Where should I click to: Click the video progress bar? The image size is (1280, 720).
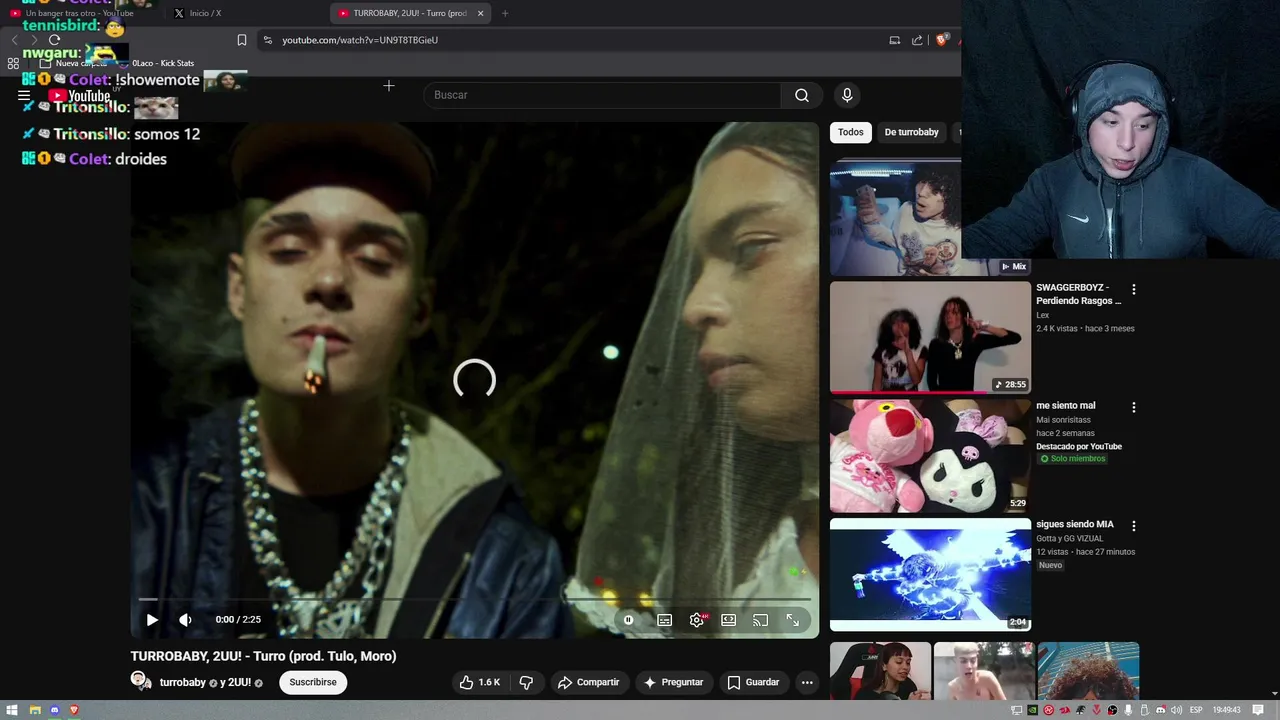[475, 599]
